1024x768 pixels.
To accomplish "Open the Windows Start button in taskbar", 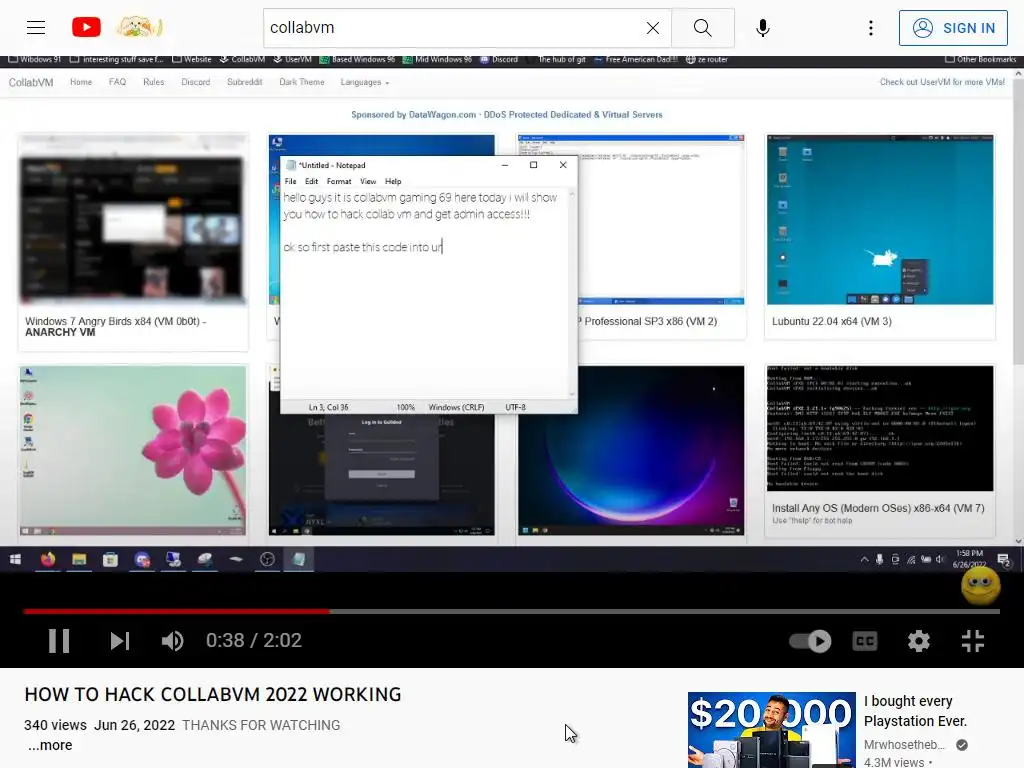I will (x=16, y=560).
